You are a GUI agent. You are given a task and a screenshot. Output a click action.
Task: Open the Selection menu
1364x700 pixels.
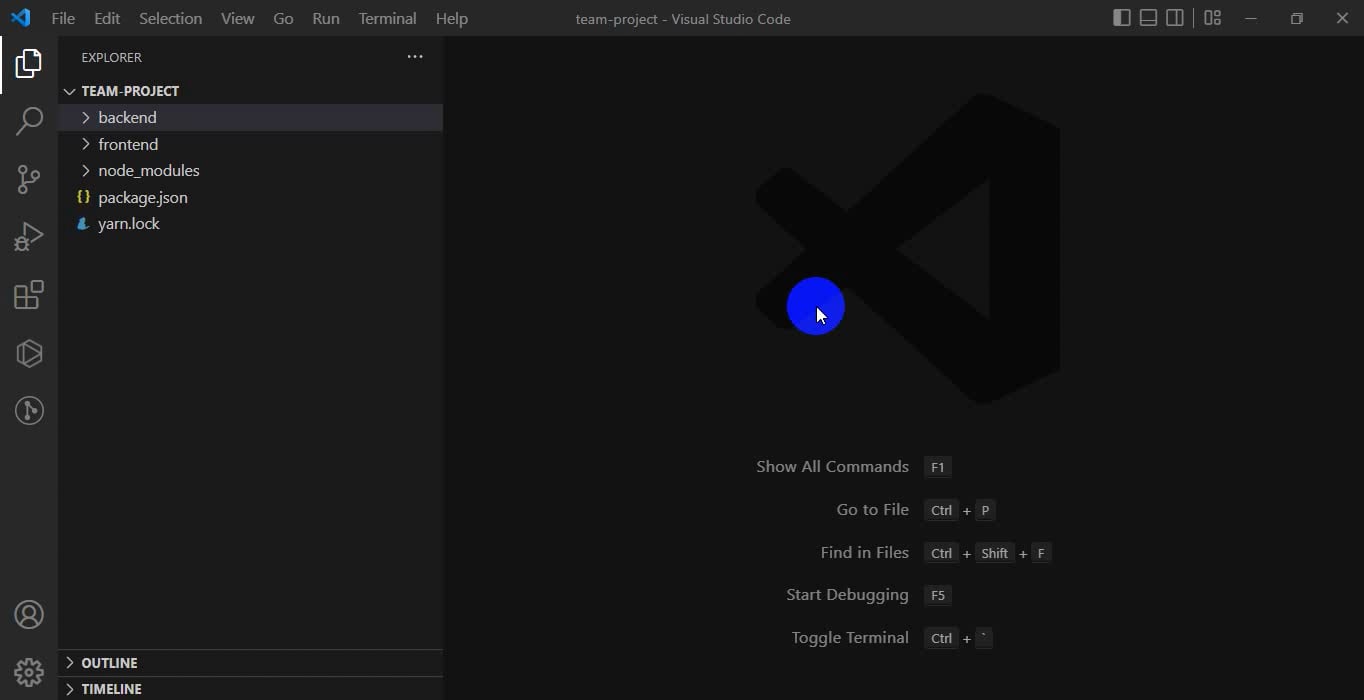(170, 18)
